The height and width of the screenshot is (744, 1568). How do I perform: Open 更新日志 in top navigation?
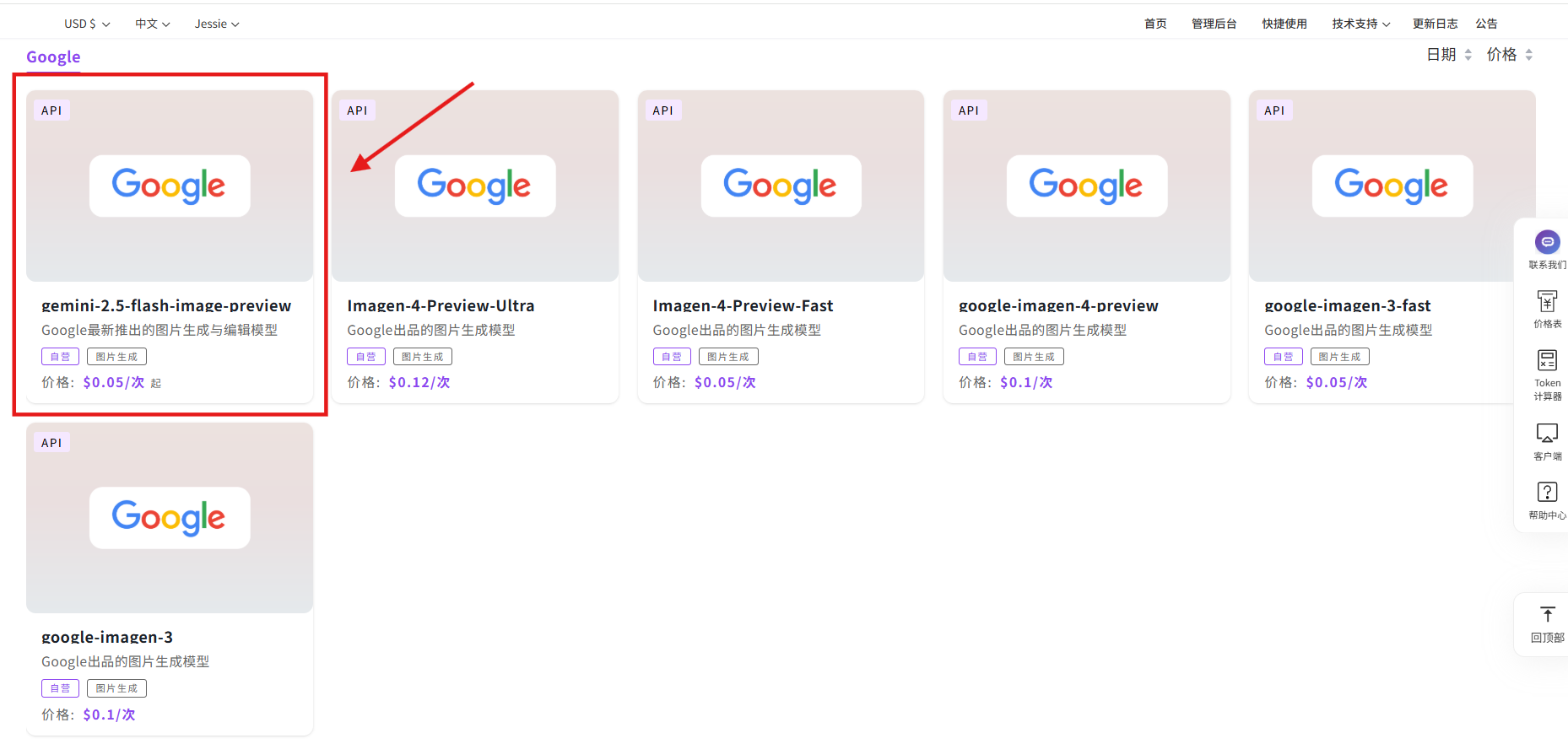[x=1435, y=24]
